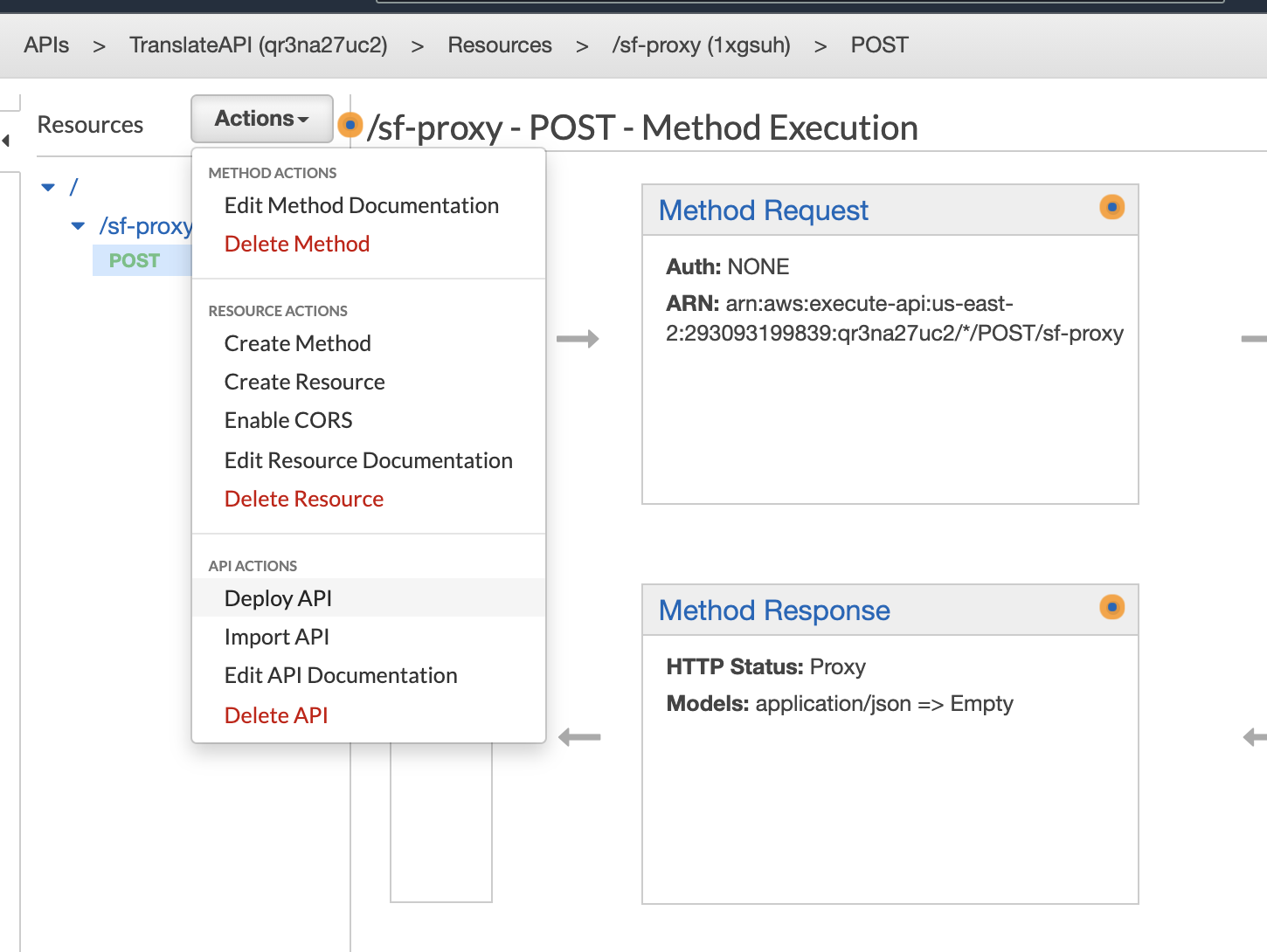The width and height of the screenshot is (1267, 952).
Task: Click Create Method in resource actions
Action: [x=297, y=343]
